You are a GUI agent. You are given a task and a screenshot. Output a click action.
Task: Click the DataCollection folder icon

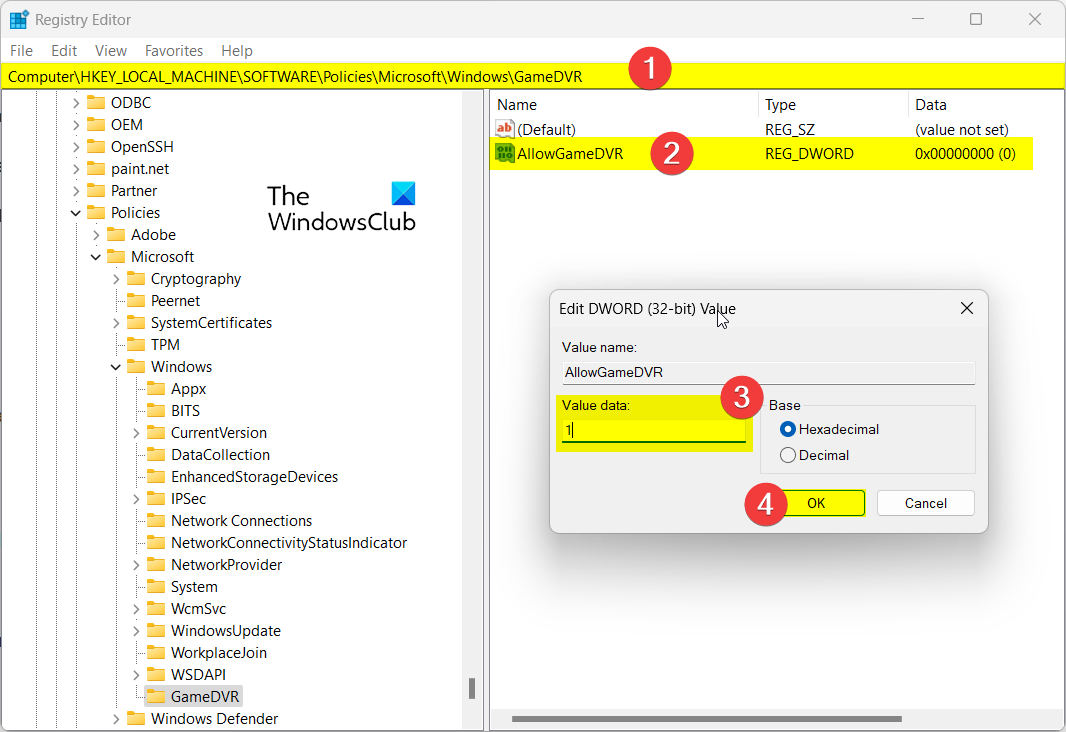pyautogui.click(x=156, y=455)
